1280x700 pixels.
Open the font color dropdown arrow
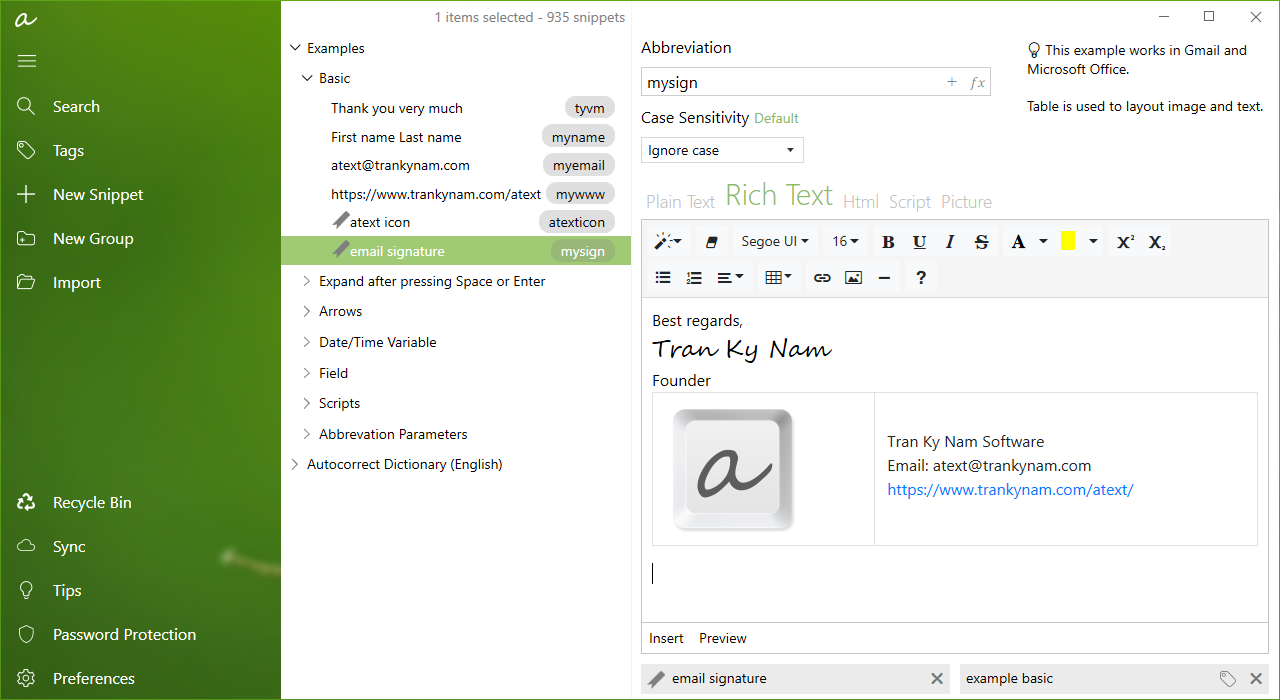click(x=1043, y=241)
